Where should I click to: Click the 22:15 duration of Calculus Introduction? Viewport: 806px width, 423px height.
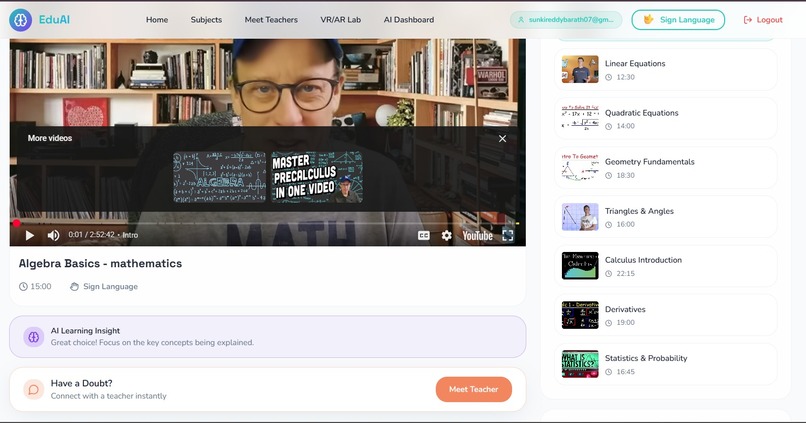tap(626, 273)
